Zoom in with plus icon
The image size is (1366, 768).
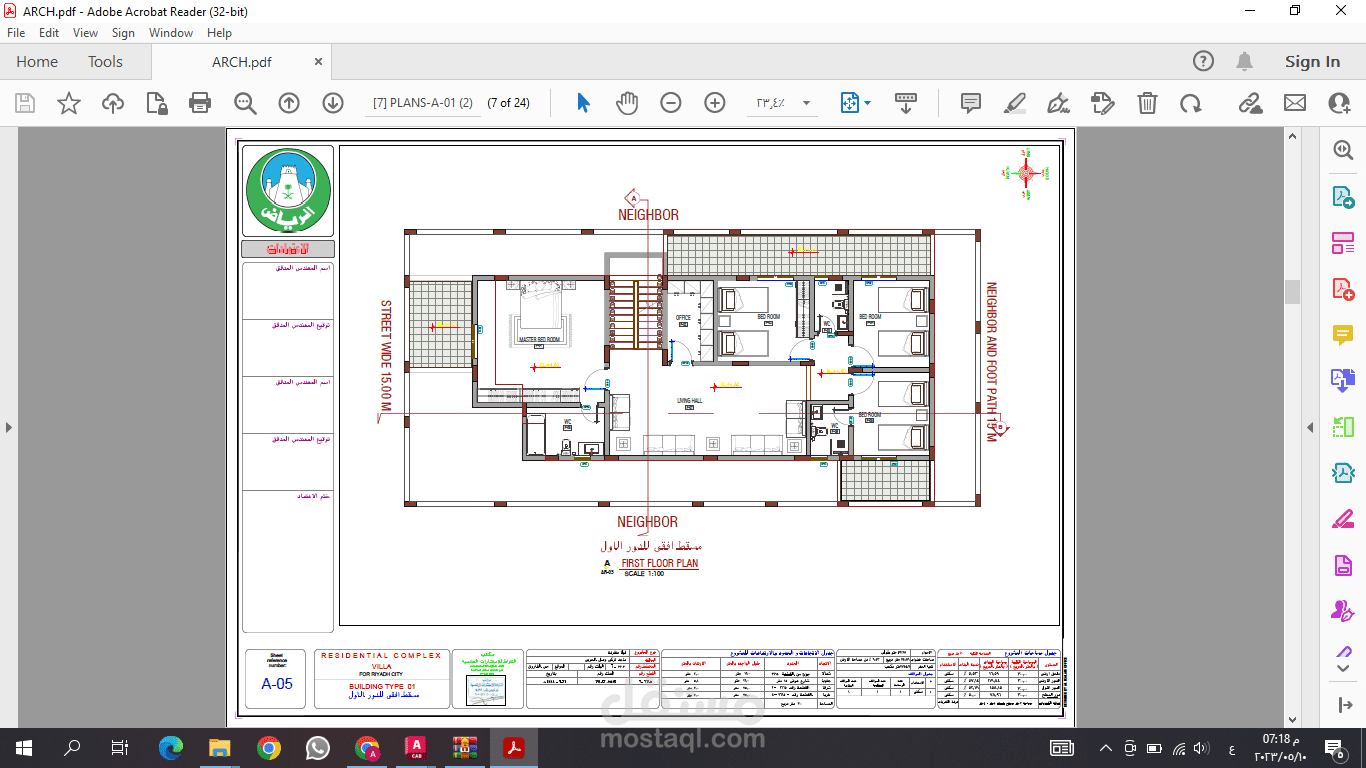715,103
